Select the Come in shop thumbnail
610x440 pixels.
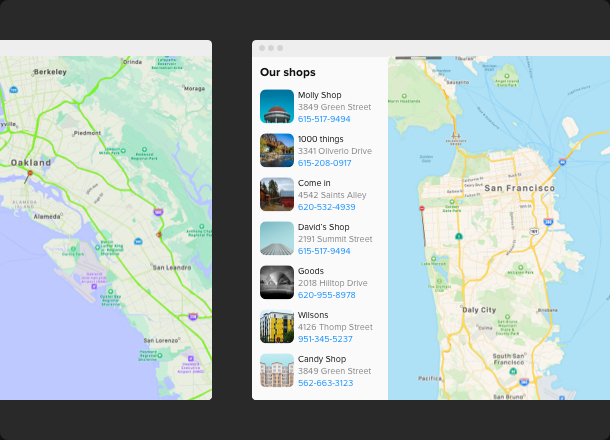277,194
